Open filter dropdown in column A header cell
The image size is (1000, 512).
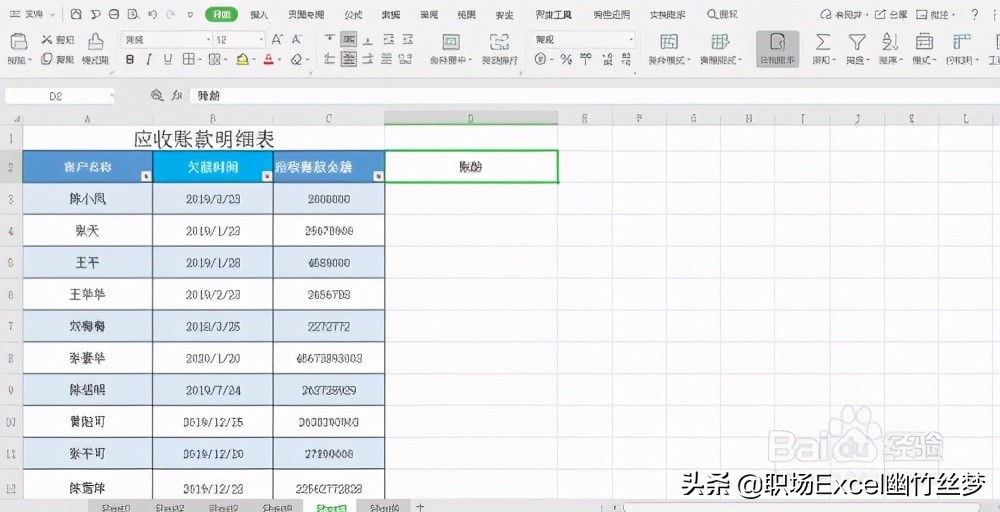pos(146,176)
